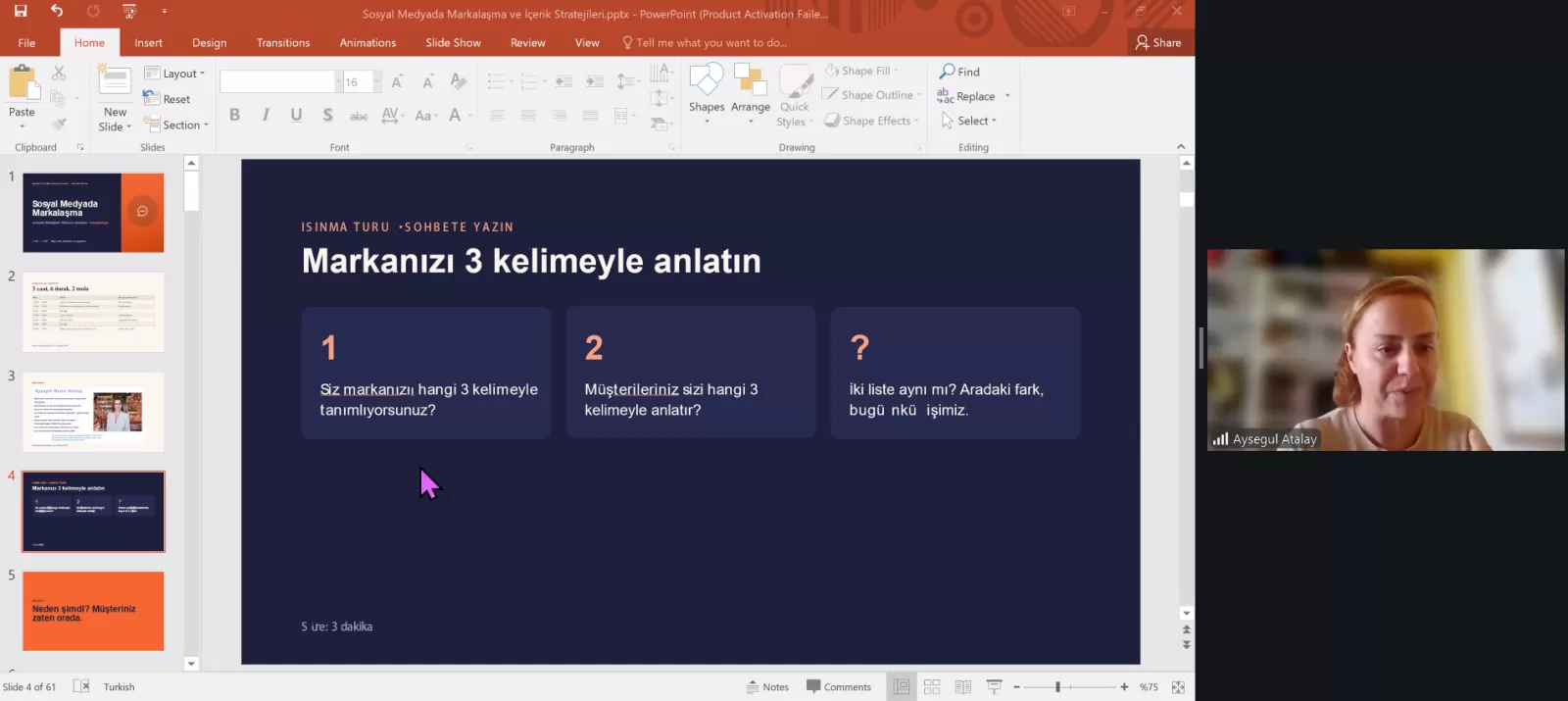Start Slide Show from status bar
The image size is (1568, 701).
tap(994, 687)
